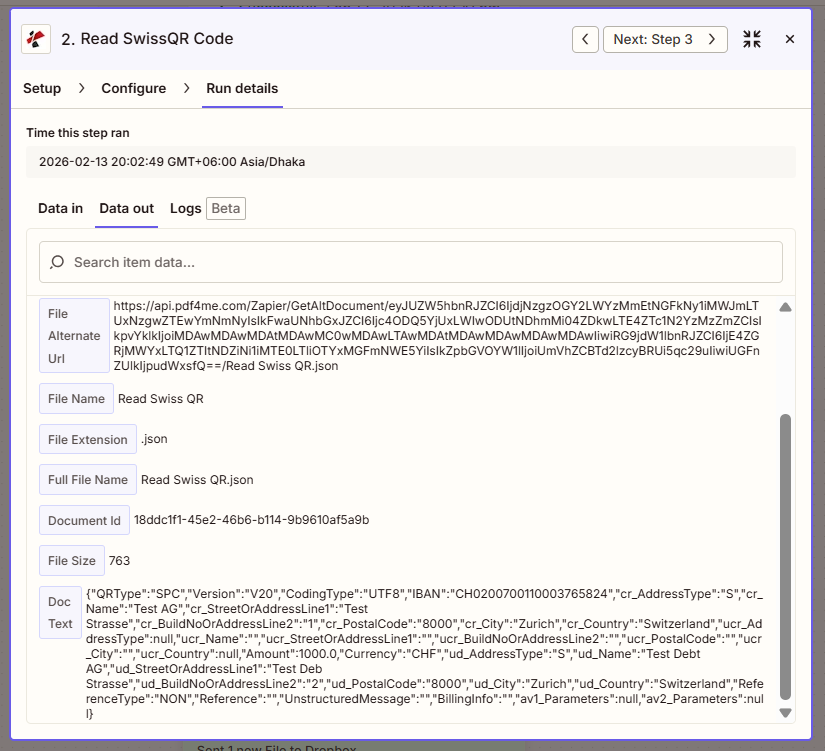Click the File Size field label
Viewport: 825px width, 751px height.
point(71,561)
